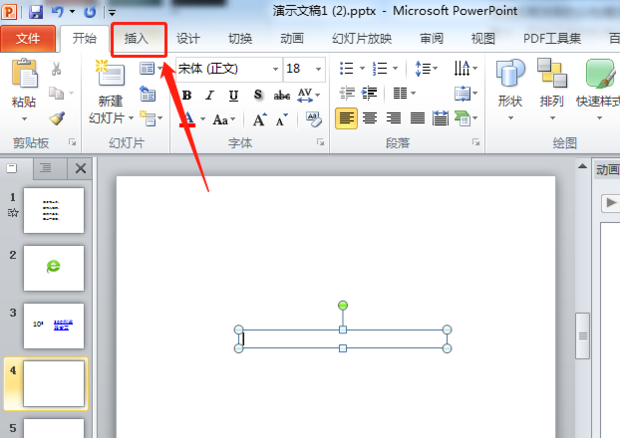620x438 pixels.
Task: Click the font color A button
Action: pos(188,119)
